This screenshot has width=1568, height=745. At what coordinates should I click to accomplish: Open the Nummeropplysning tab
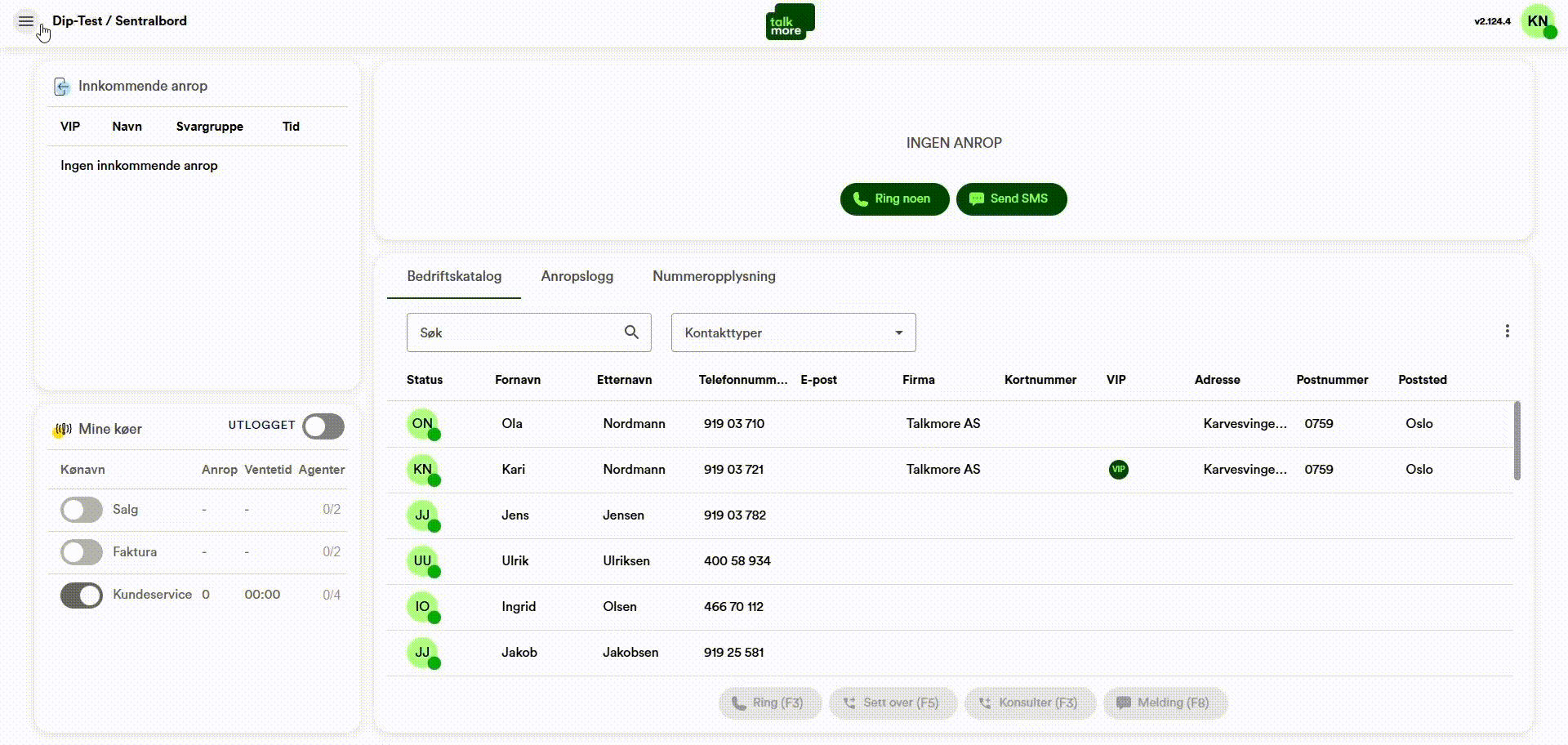[713, 276]
